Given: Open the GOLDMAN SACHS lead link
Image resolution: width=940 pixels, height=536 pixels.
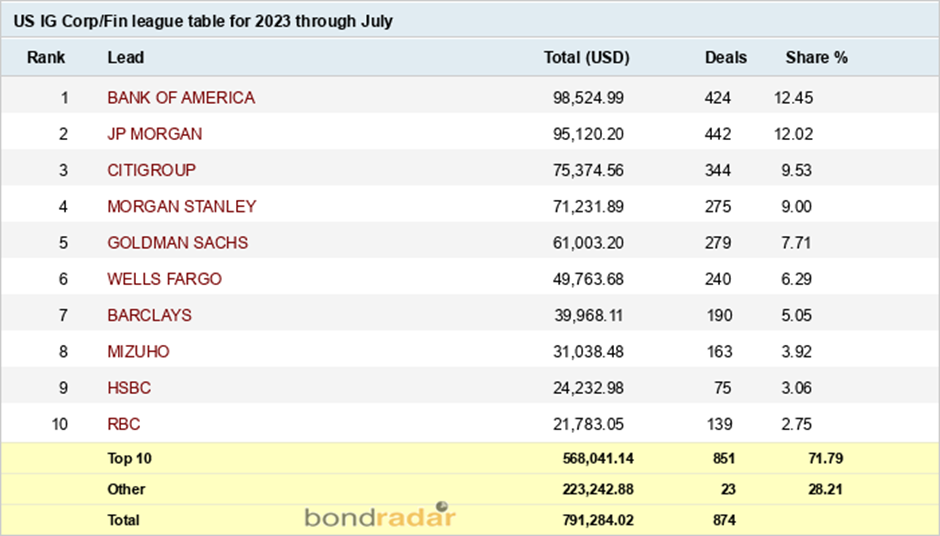Looking at the screenshot, I should [177, 243].
